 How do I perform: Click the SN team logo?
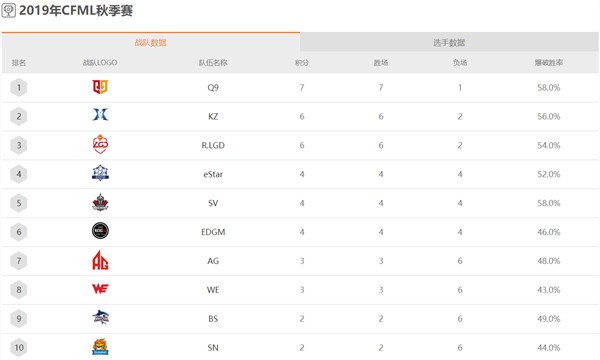point(100,347)
